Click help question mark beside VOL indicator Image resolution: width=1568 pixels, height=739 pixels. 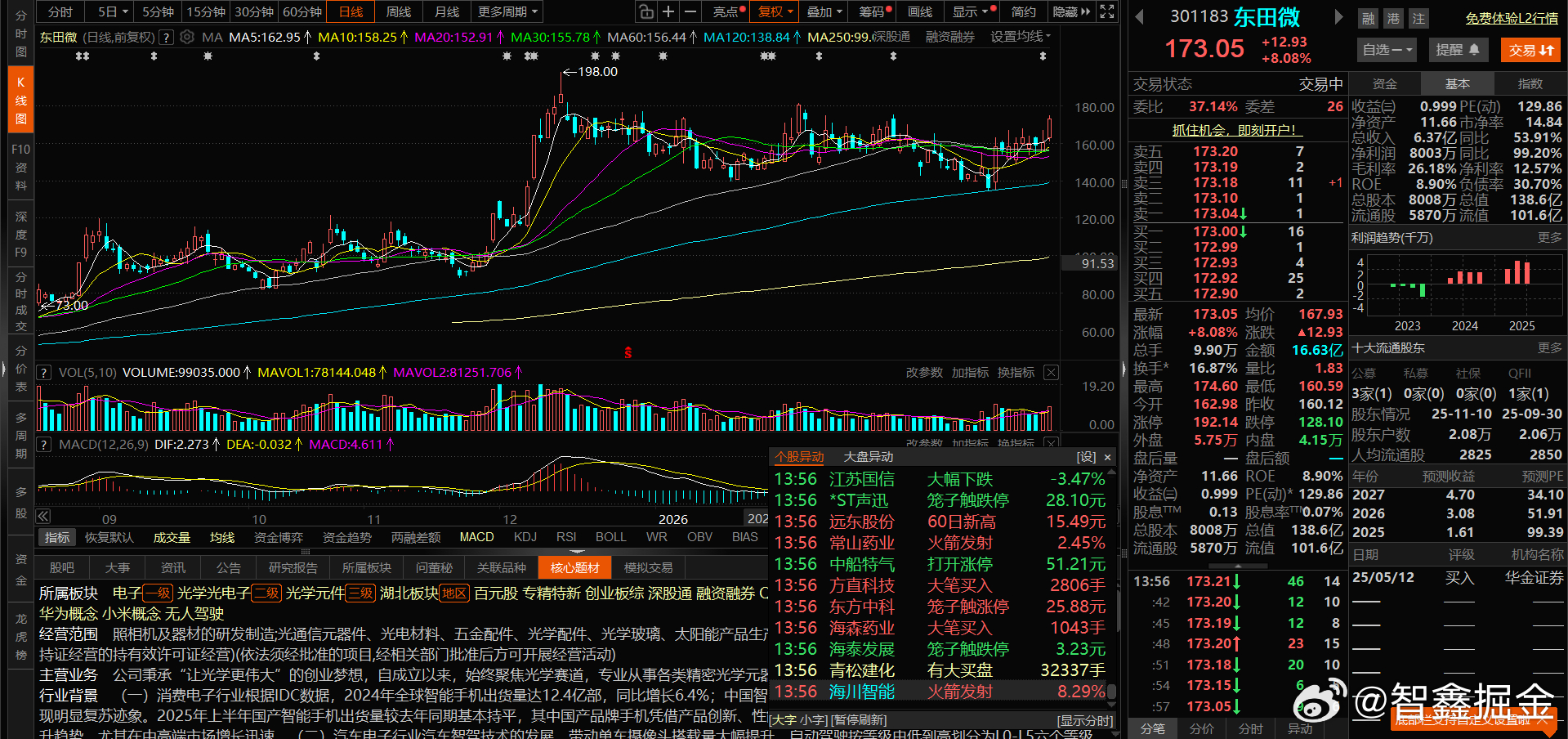pyautogui.click(x=44, y=373)
